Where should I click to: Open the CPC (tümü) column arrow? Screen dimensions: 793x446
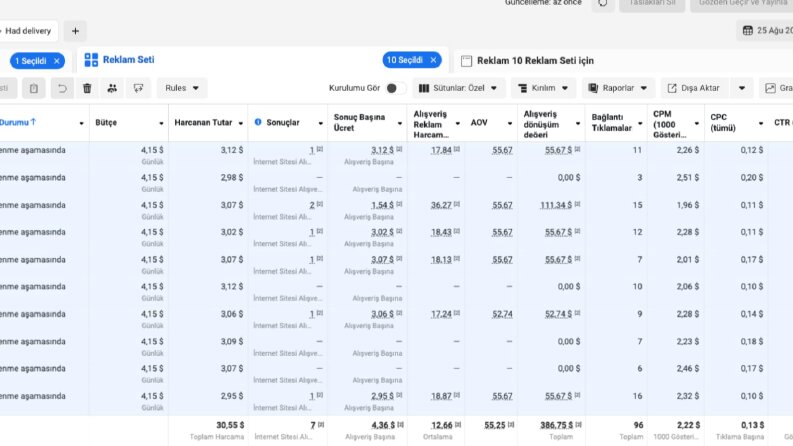click(761, 123)
